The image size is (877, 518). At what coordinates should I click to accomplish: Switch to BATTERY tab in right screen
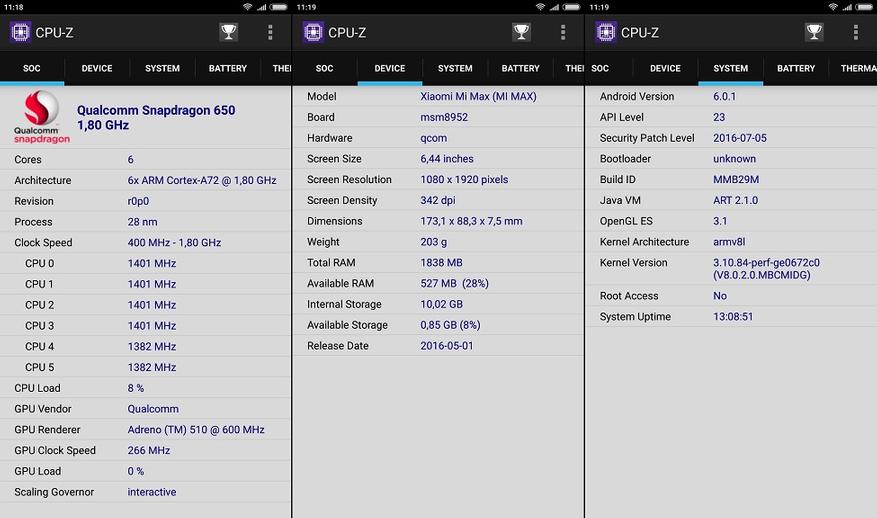click(796, 68)
